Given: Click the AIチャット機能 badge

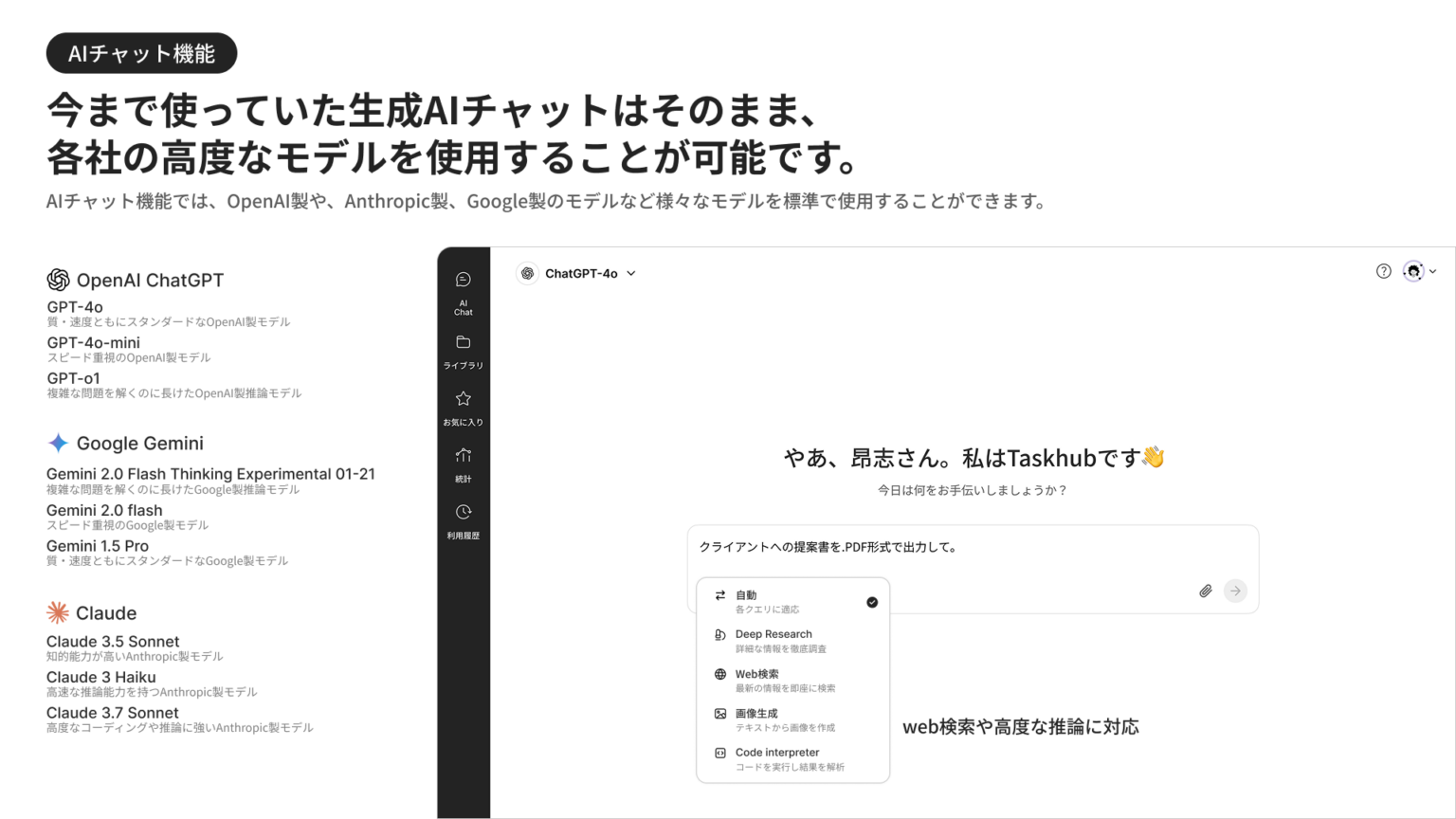Looking at the screenshot, I should [x=141, y=53].
